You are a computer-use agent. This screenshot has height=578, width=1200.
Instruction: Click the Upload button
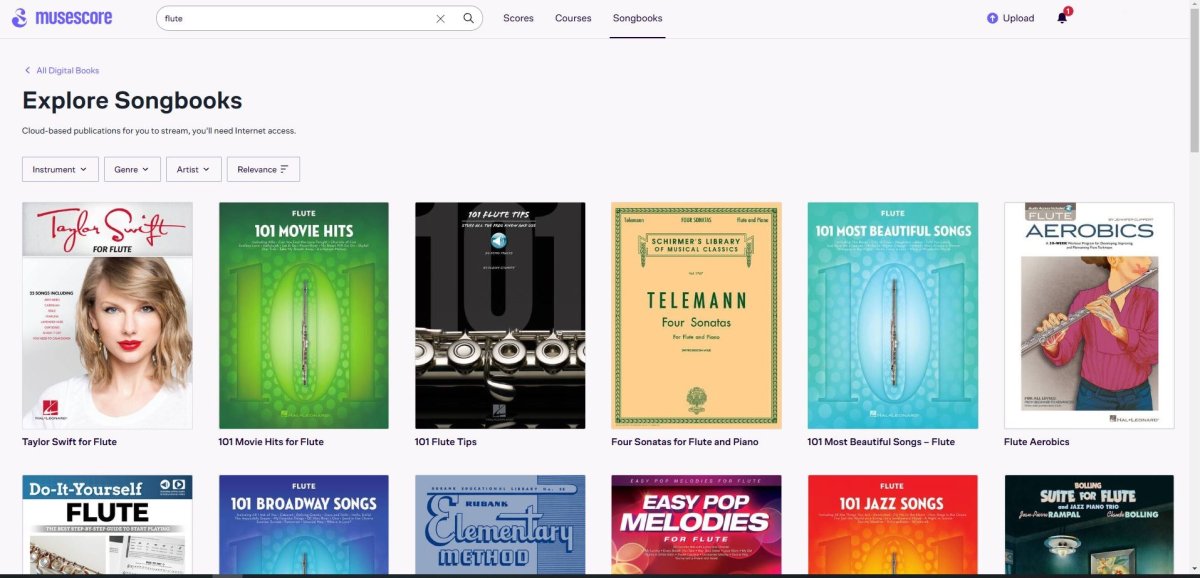(1010, 18)
